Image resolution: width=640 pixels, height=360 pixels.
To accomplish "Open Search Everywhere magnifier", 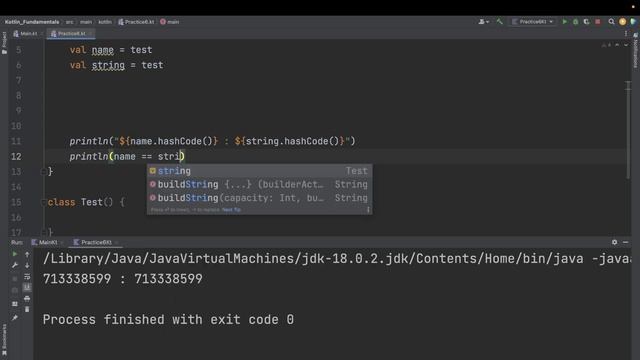I will 611,22.
